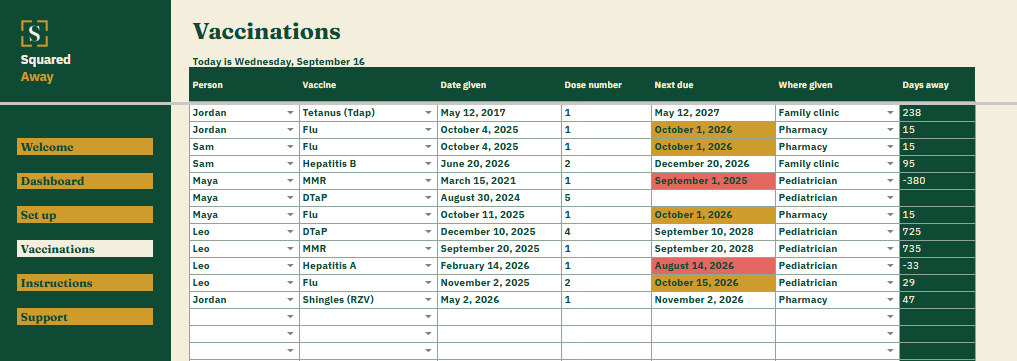
Task: Open Where given dropdown in first empty row
Action: (891, 317)
